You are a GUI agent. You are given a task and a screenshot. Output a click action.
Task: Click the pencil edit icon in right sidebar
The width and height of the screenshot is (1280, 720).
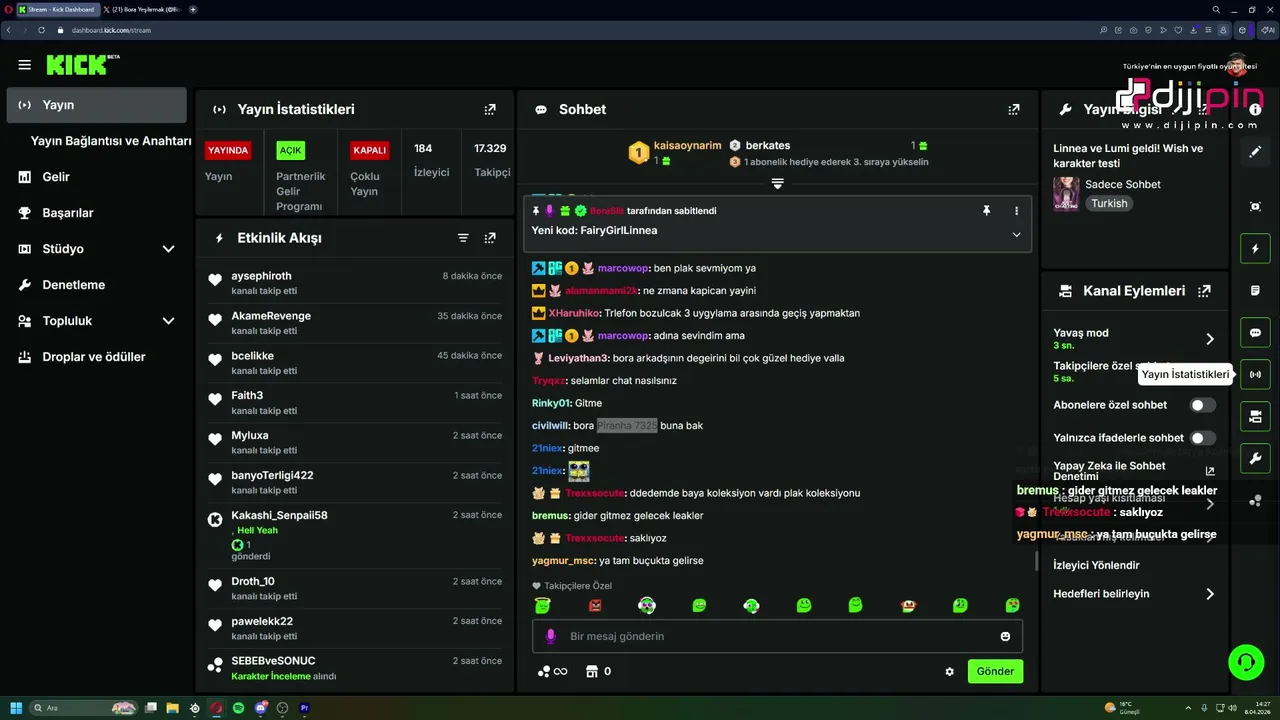tap(1255, 152)
